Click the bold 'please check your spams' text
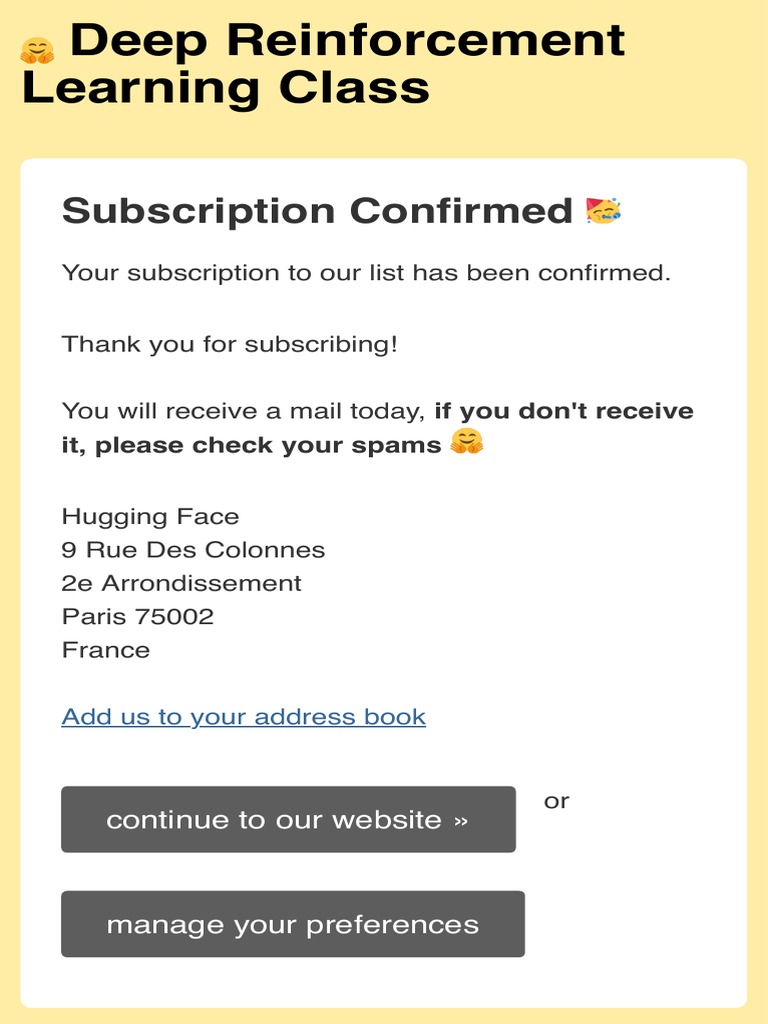768x1024 pixels. click(268, 445)
